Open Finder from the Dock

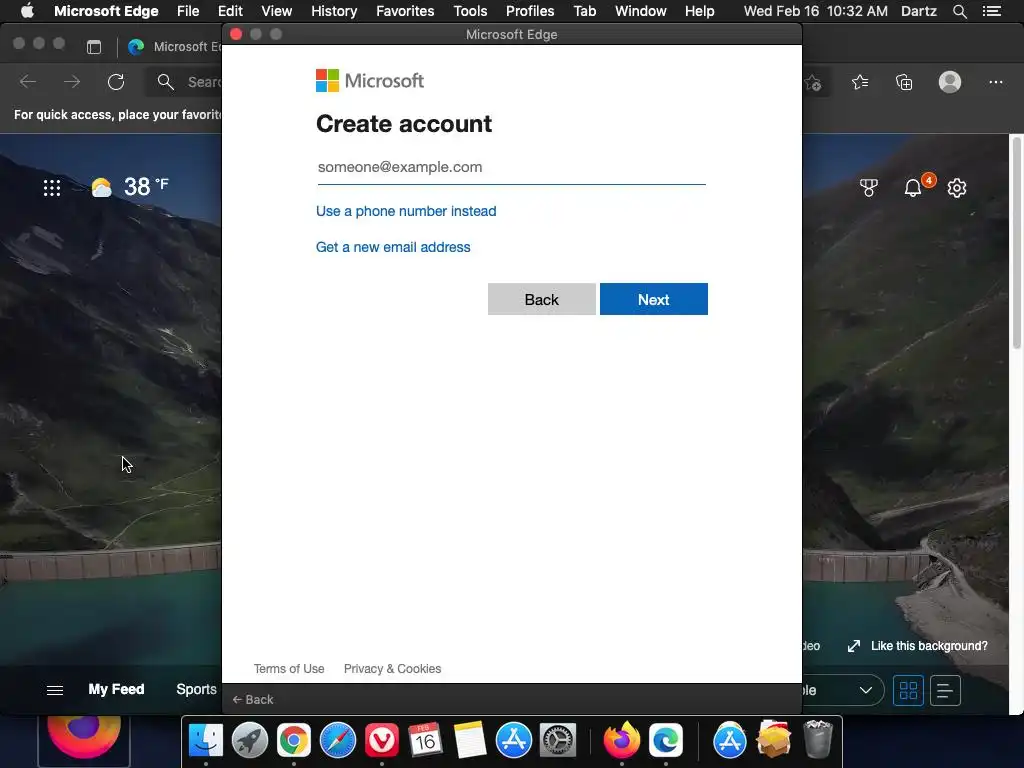click(x=206, y=740)
